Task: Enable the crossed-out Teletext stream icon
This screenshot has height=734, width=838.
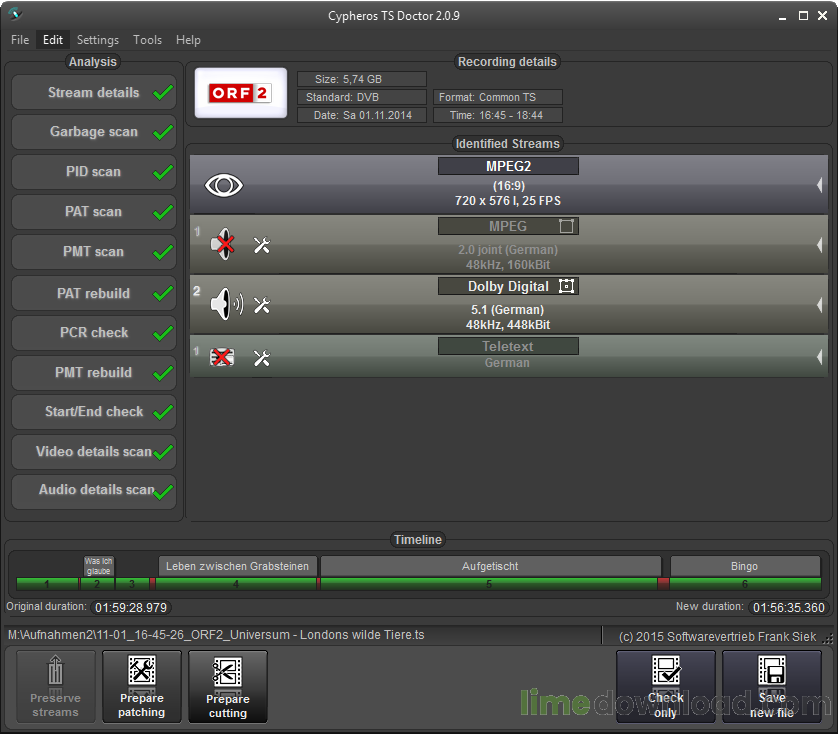Action: [x=224, y=357]
